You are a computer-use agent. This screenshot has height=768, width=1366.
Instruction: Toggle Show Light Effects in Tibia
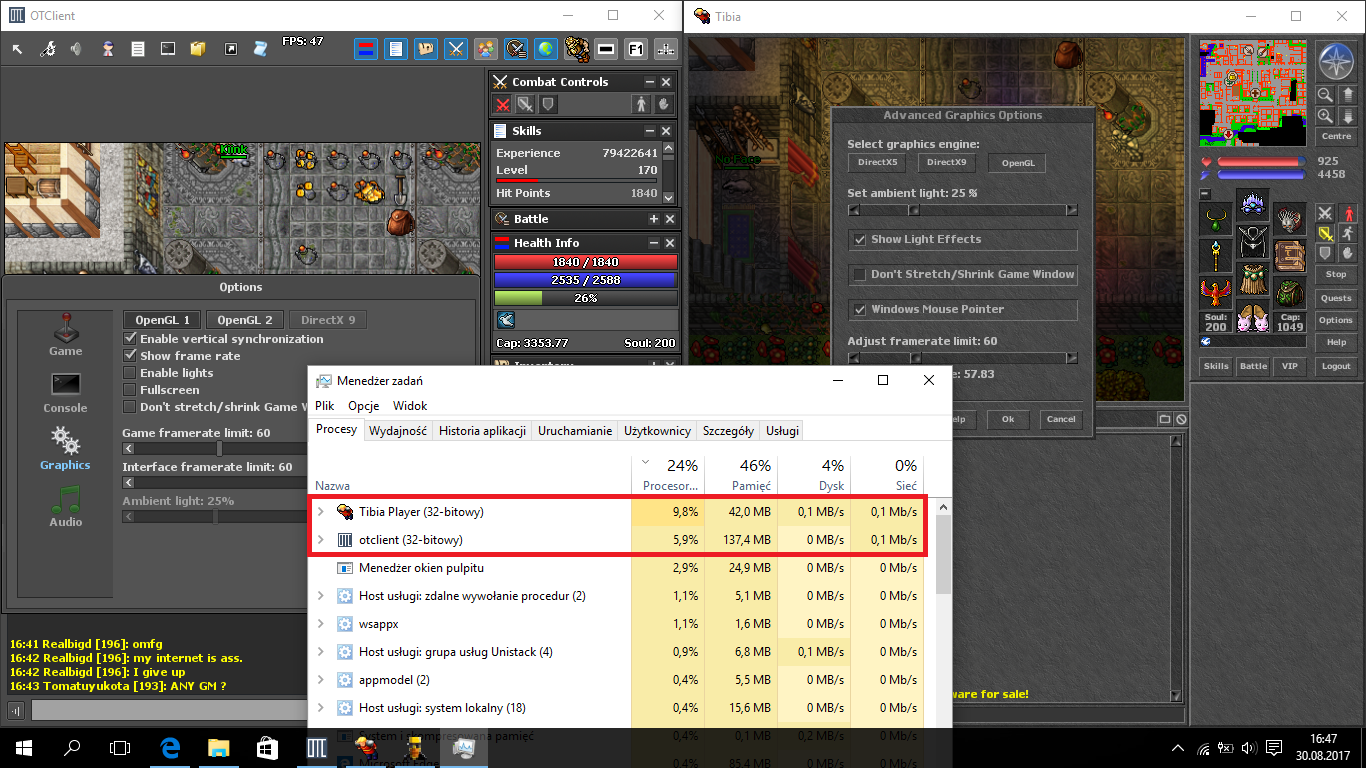click(859, 239)
